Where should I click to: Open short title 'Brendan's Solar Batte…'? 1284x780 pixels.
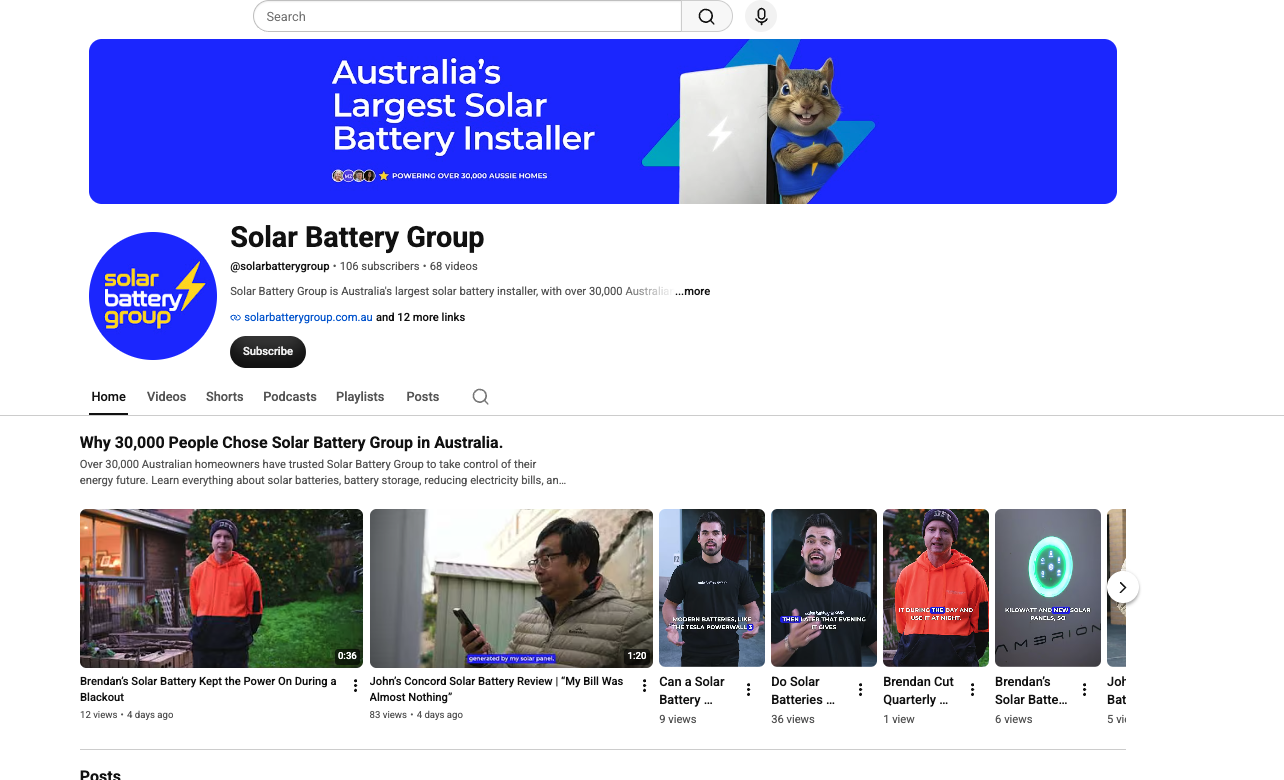1031,691
